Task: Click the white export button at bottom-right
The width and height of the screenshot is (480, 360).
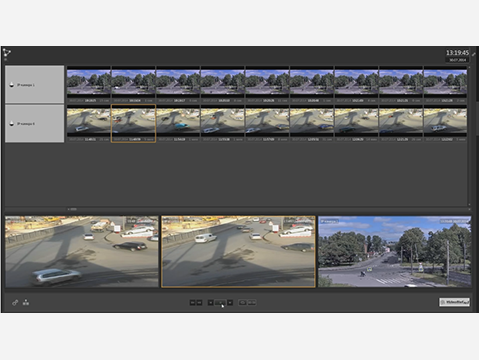Action: tap(454, 302)
